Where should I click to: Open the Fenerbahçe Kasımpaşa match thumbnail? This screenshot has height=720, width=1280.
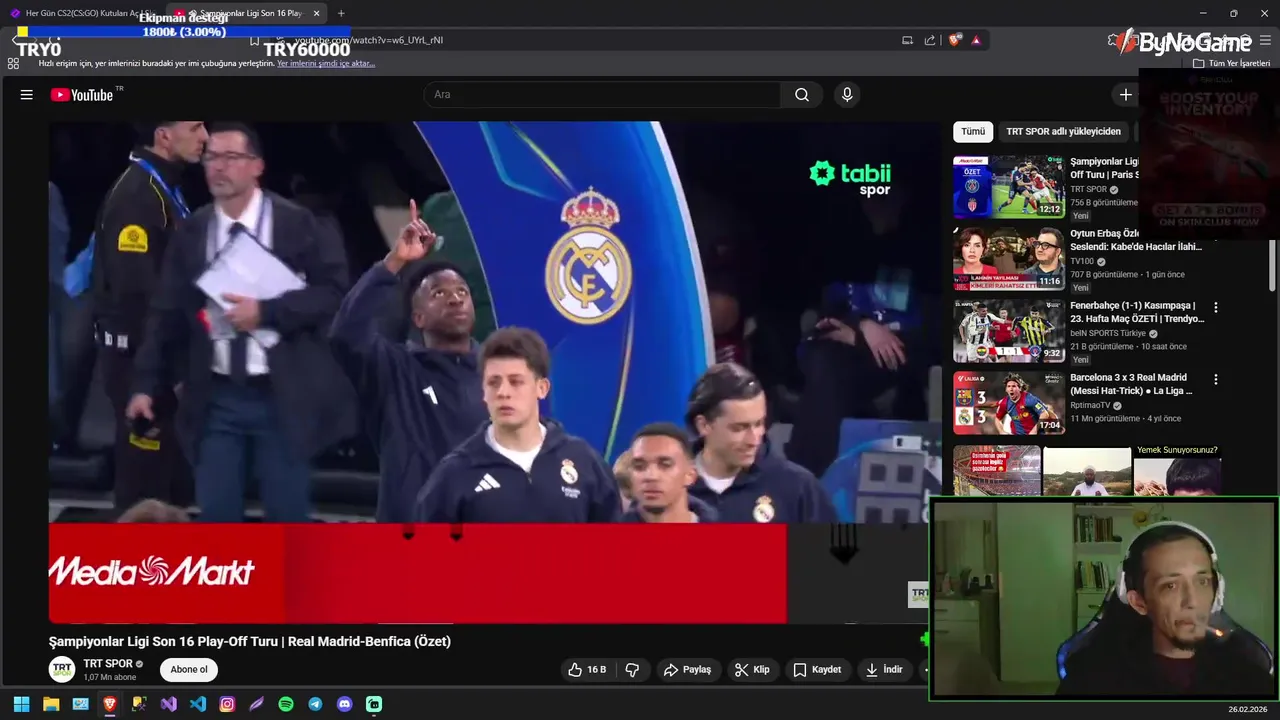pyautogui.click(x=1008, y=330)
